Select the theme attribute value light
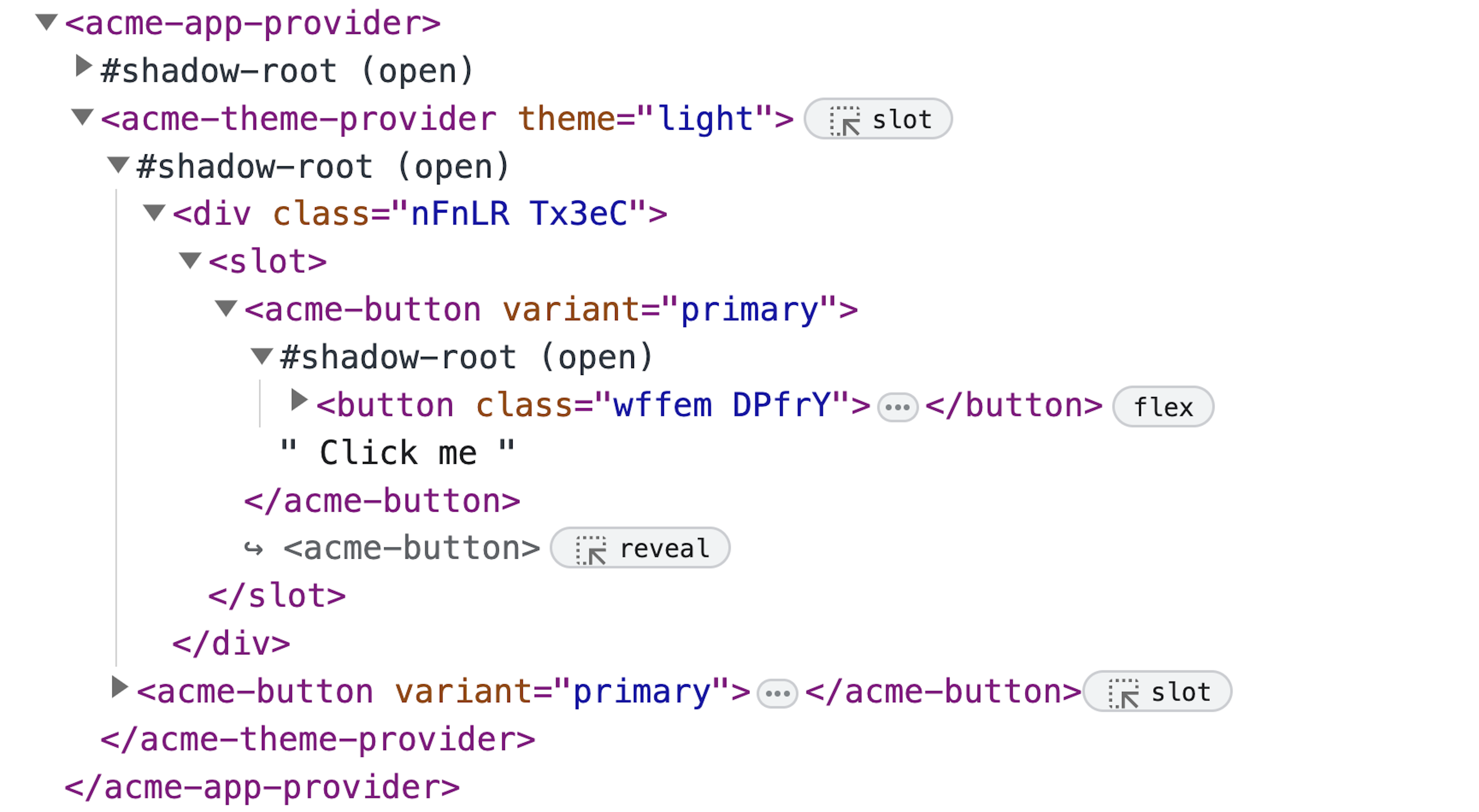 (706, 118)
